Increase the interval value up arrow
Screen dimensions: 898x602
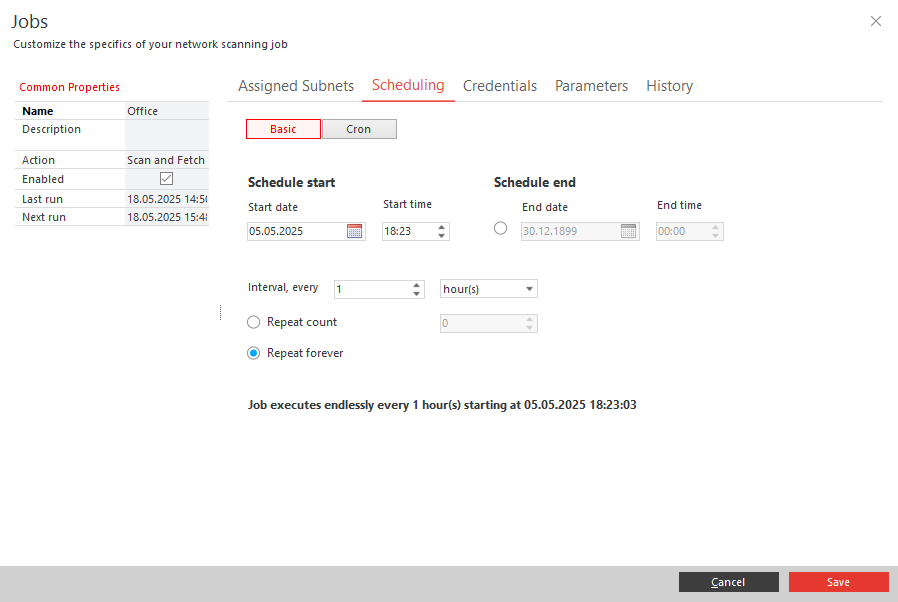(416, 285)
